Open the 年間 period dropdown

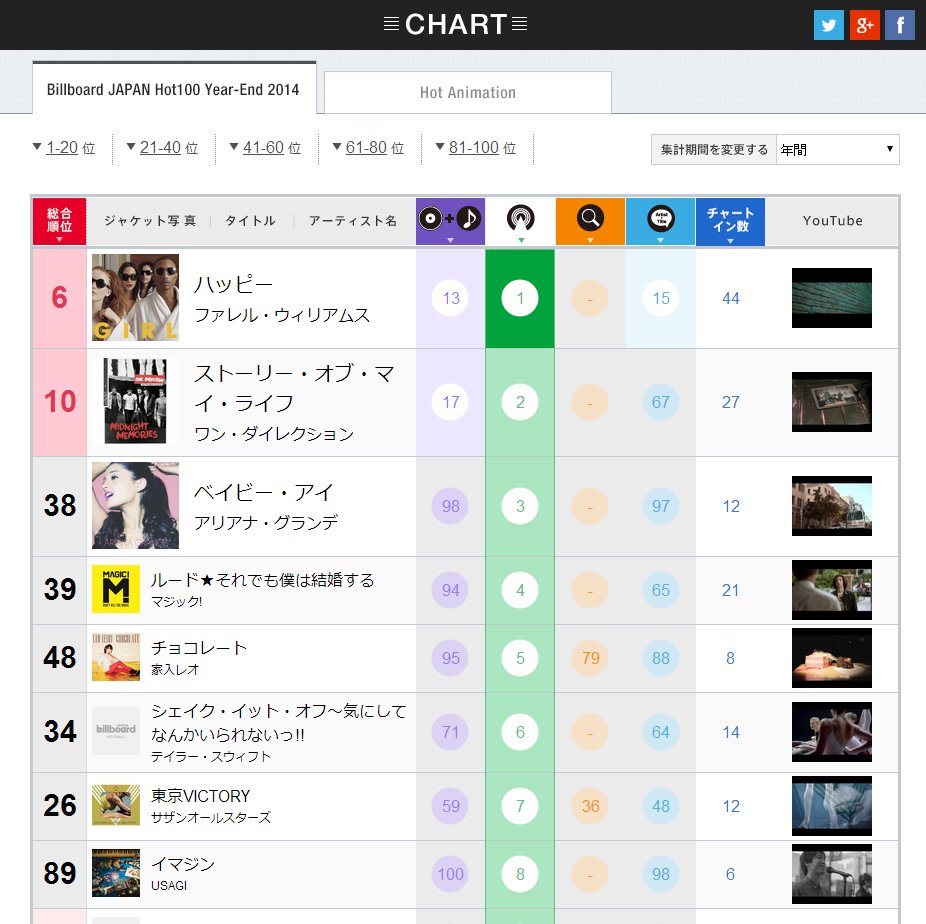pyautogui.click(x=837, y=149)
